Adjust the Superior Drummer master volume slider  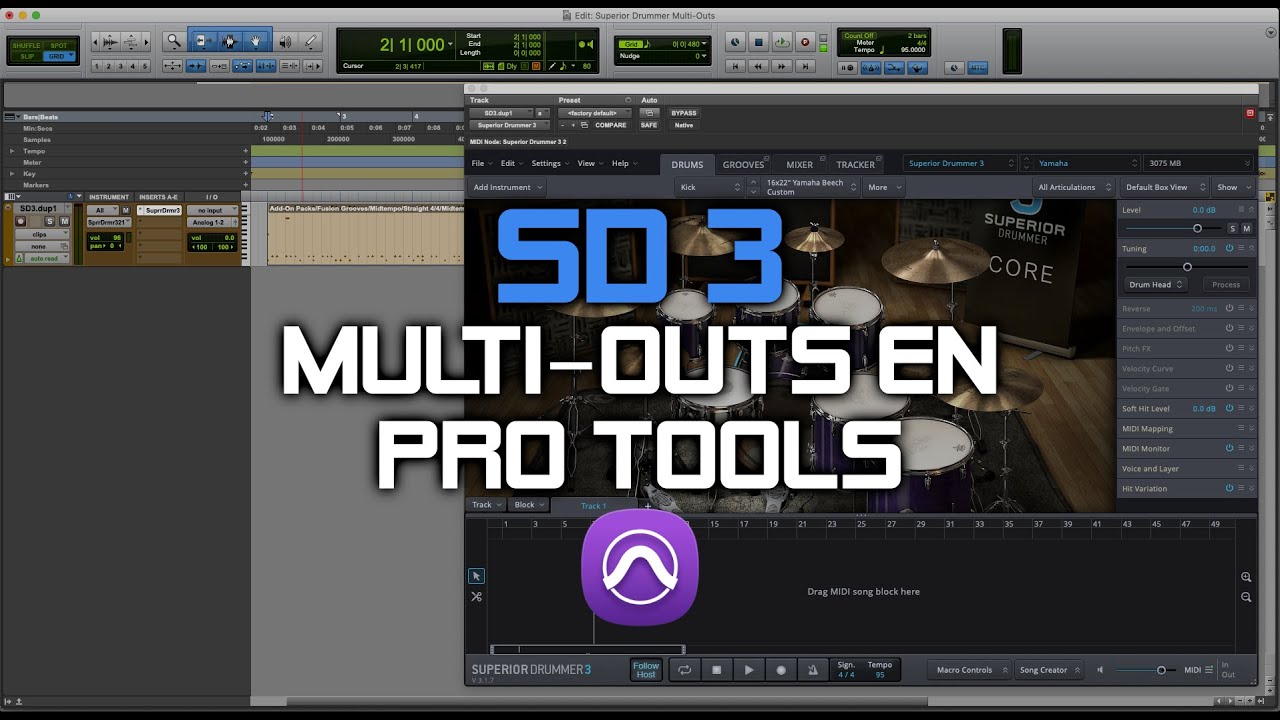point(1161,670)
